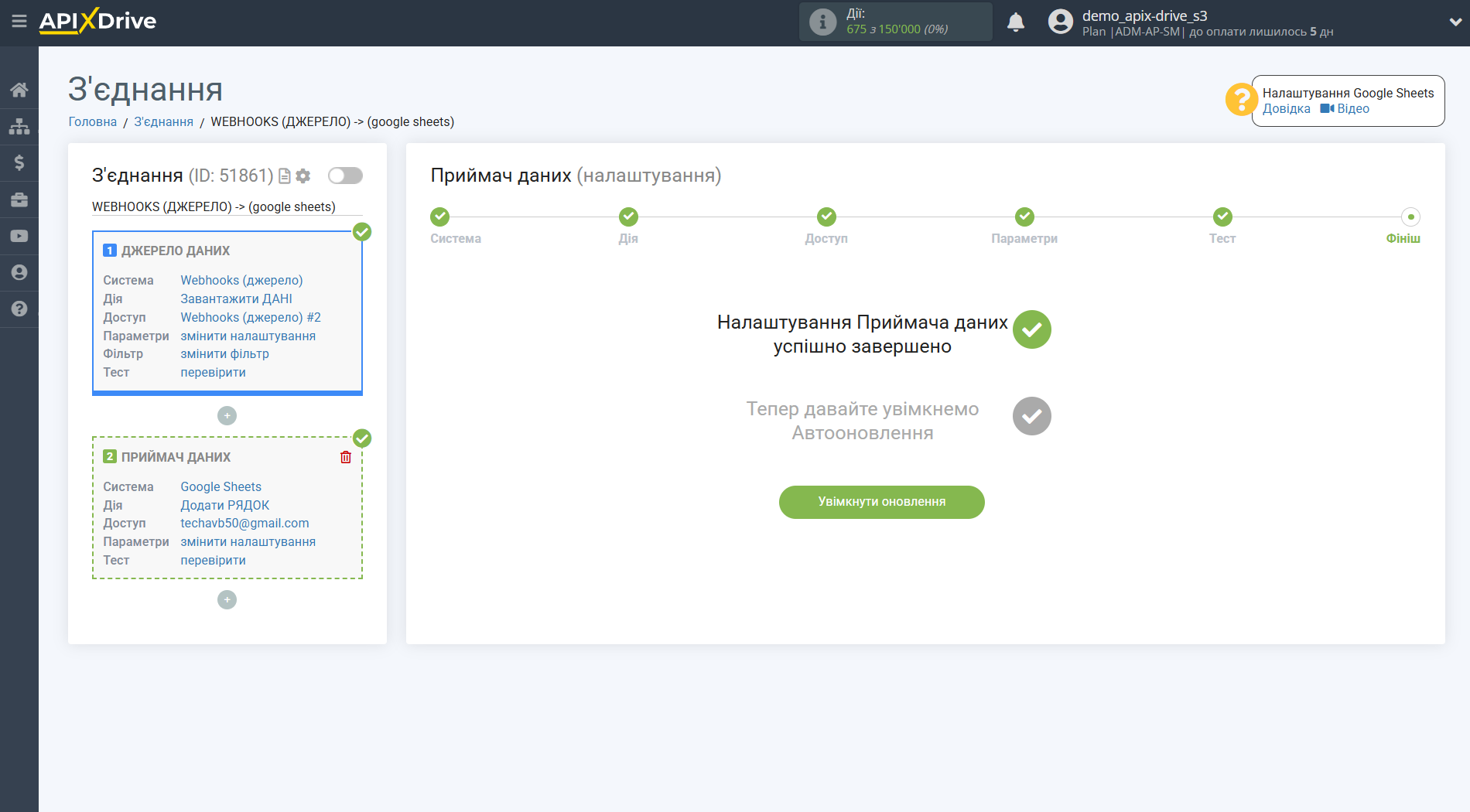Open the connections sitemap sidebar icon
The height and width of the screenshot is (812, 1470).
(19, 126)
